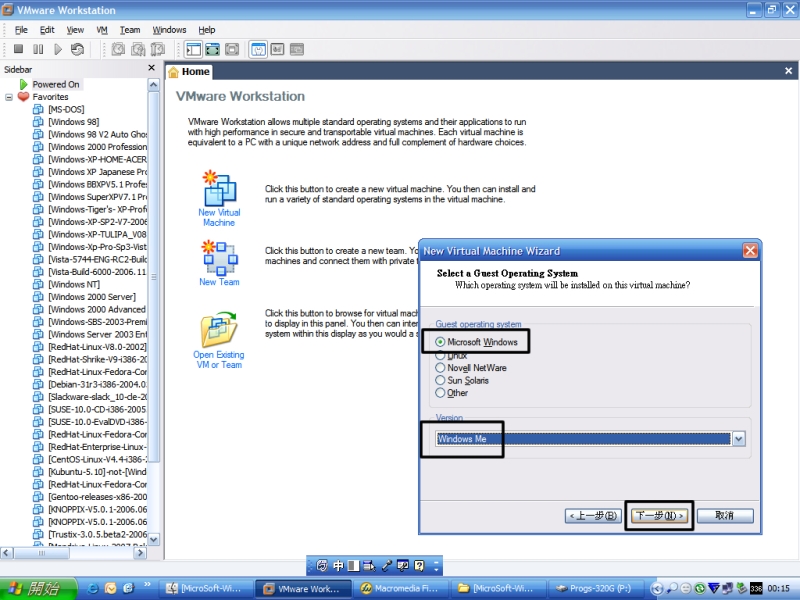Click the Power Off stop toolbar icon

point(18,49)
